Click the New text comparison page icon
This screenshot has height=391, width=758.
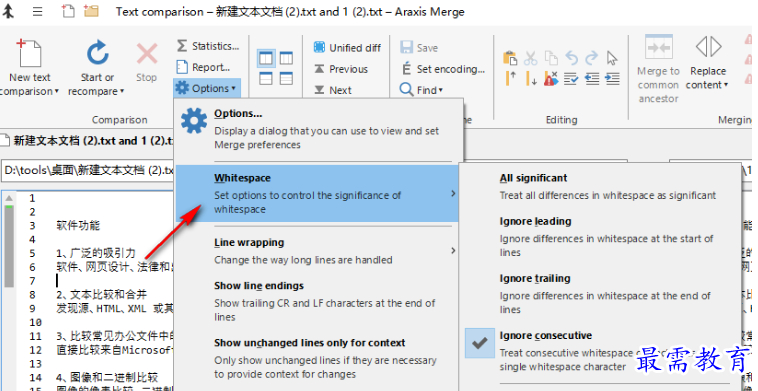point(29,53)
